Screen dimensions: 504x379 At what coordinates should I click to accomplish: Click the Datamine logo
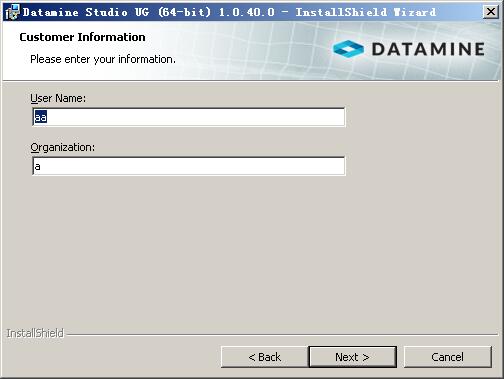pos(408,49)
